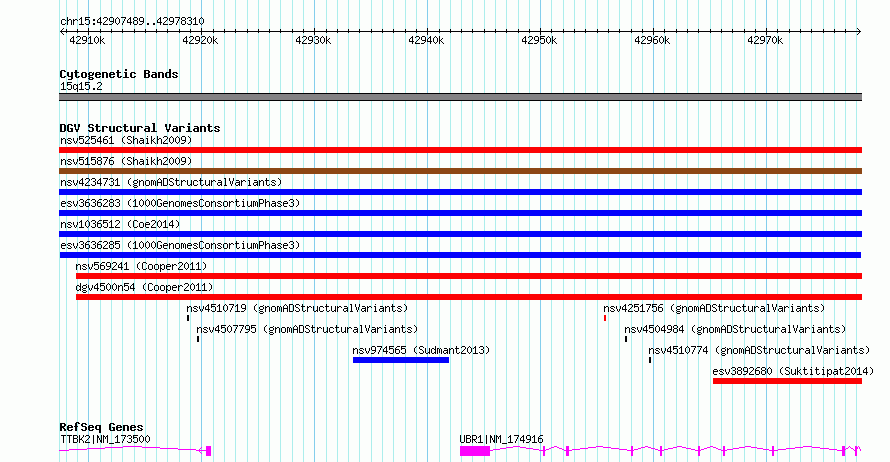Open variant label nsv569241 (Cooper2011)

141,266
